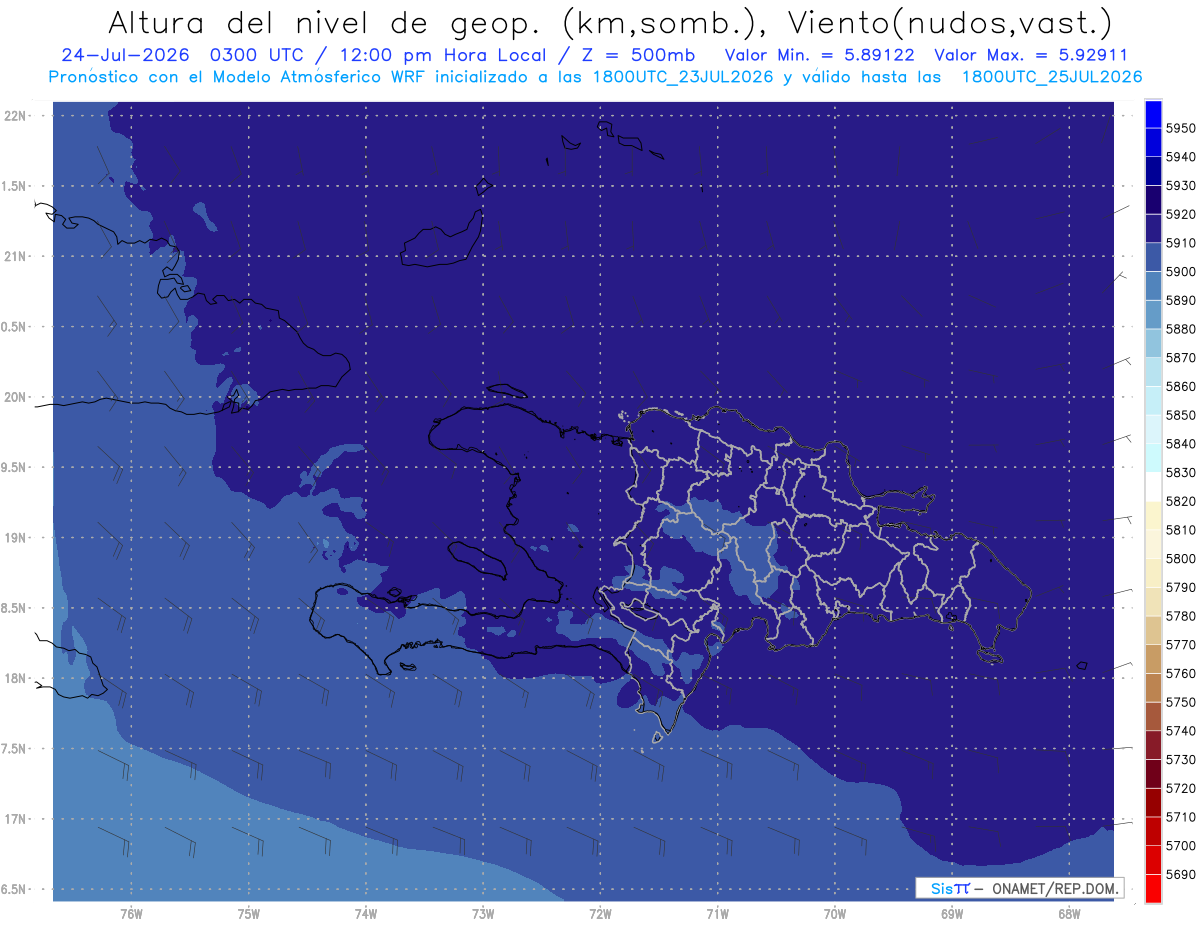Click the topmost bright blue color bar segment
The width and height of the screenshot is (1200, 927).
[x=1153, y=114]
